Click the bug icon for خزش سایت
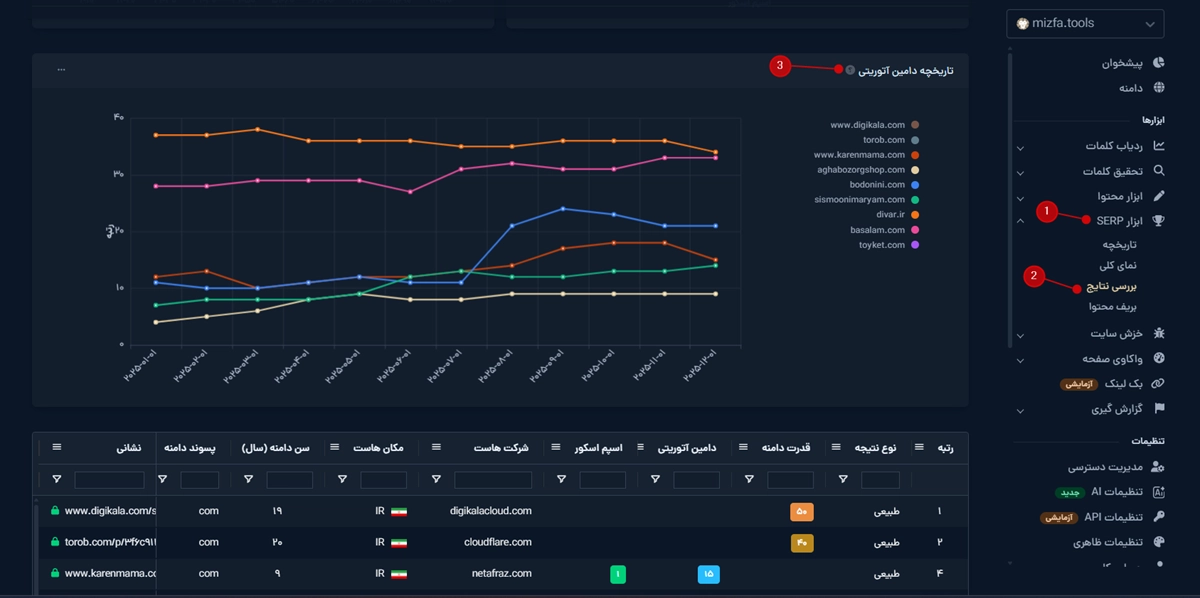 pos(1159,333)
